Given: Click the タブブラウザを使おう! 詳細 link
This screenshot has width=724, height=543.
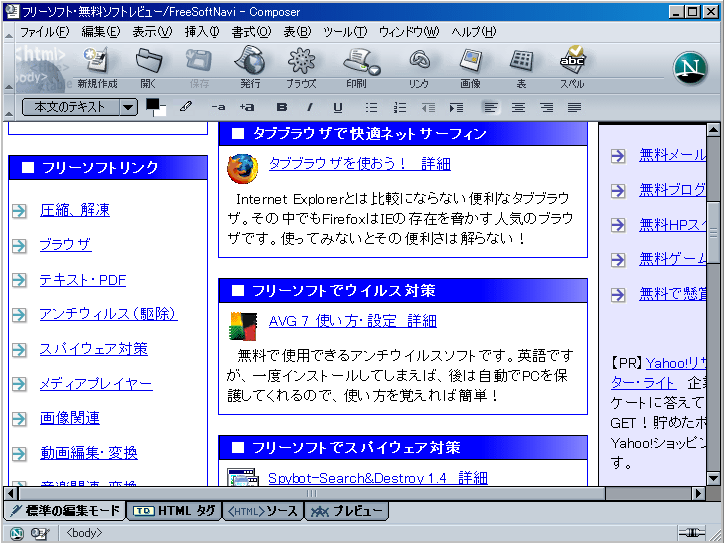Looking at the screenshot, I should tap(360, 164).
